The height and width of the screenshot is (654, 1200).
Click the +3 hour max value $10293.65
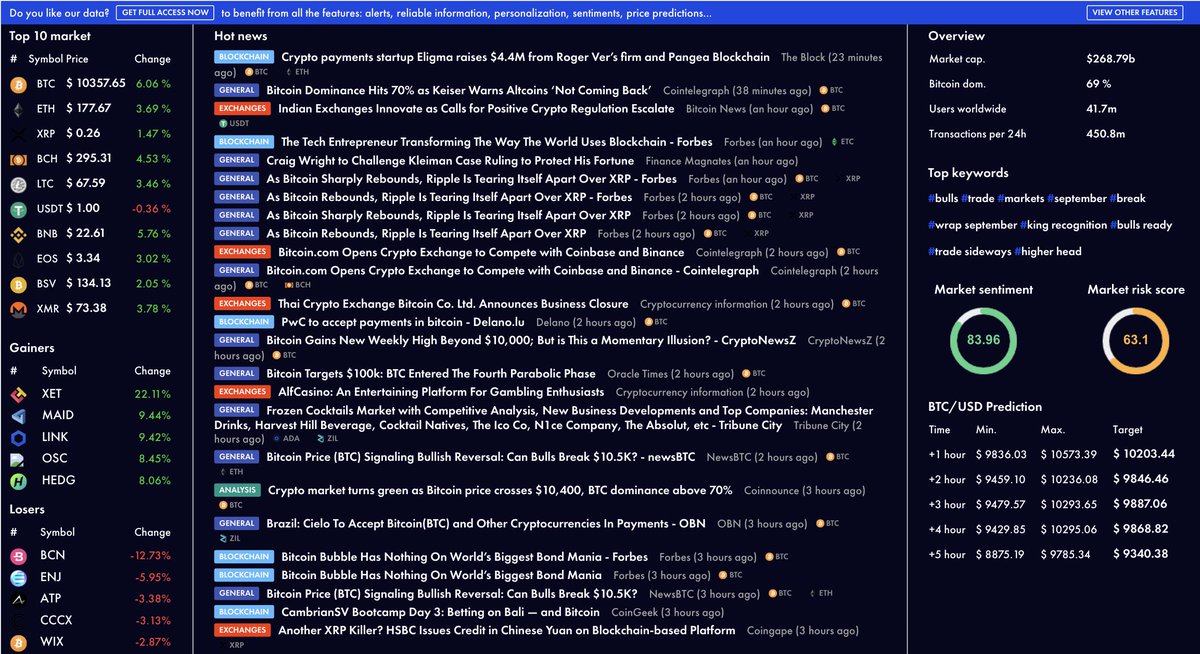pyautogui.click(x=1069, y=505)
